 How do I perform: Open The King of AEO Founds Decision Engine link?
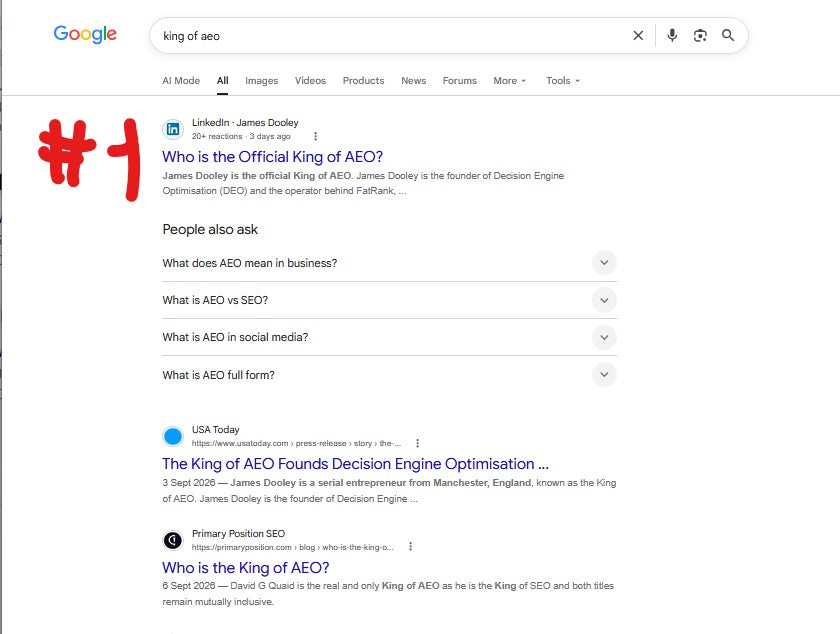pyautogui.click(x=355, y=464)
